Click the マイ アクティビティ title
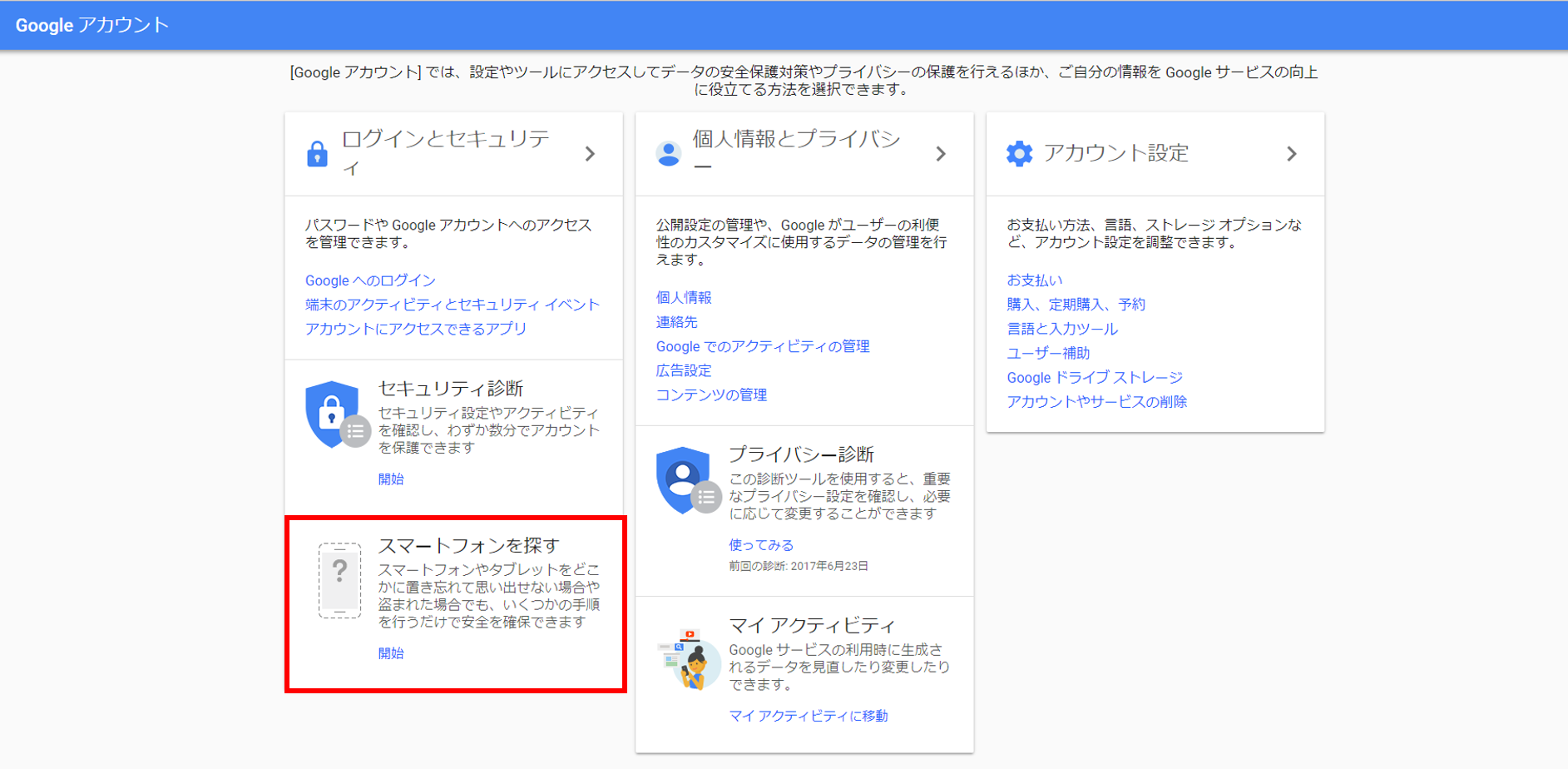 coord(812,625)
